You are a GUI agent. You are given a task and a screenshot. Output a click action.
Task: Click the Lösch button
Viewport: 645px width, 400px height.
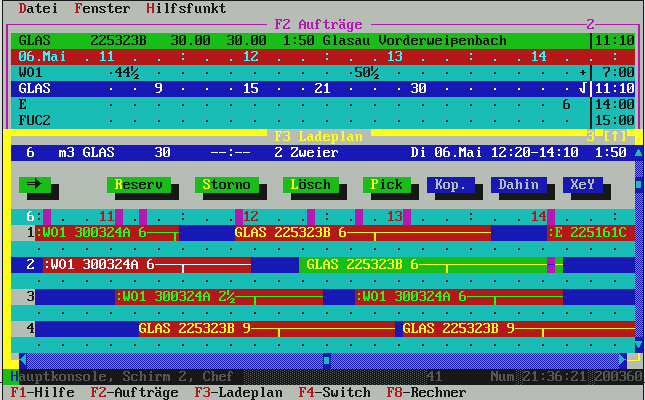309,185
